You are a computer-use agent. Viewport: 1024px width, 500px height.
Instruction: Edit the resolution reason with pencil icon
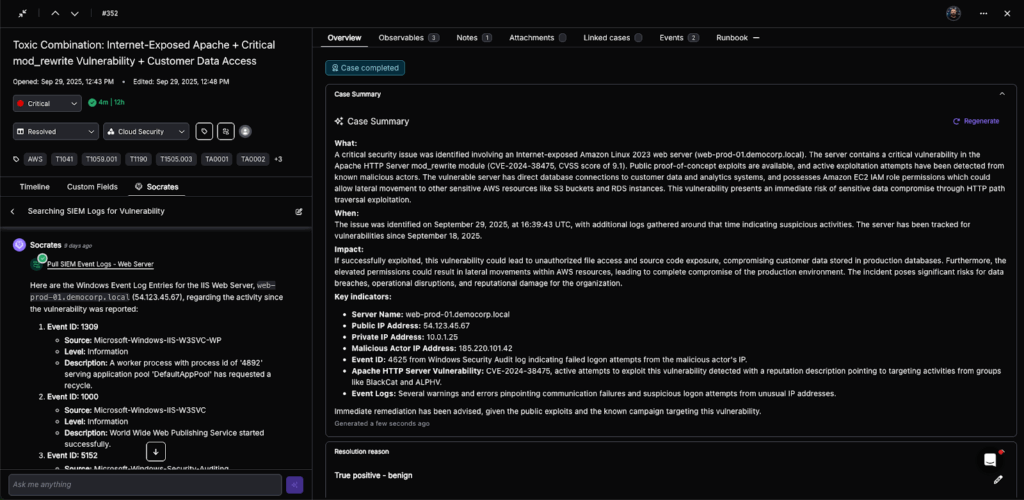coord(997,480)
